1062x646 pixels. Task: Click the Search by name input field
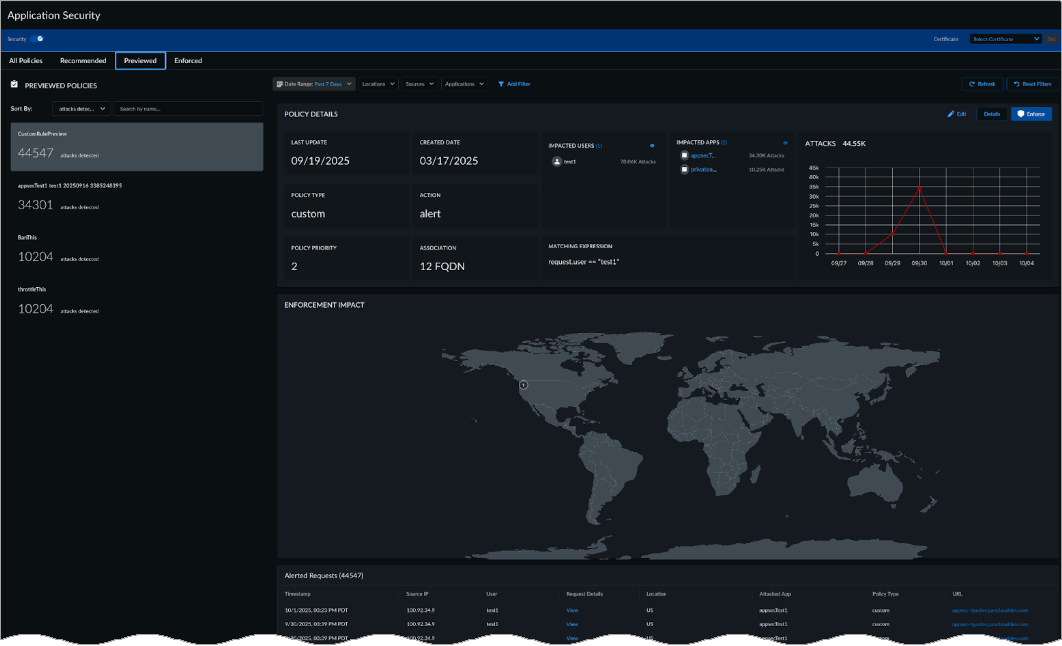[187, 108]
